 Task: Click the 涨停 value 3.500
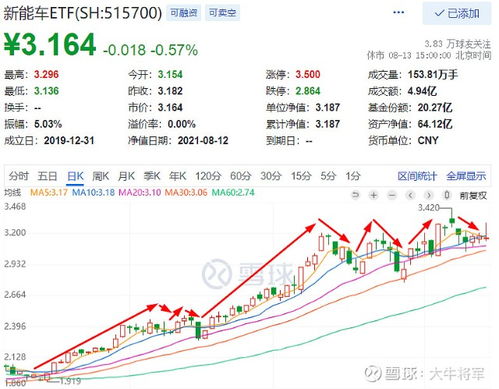pyautogui.click(x=308, y=74)
